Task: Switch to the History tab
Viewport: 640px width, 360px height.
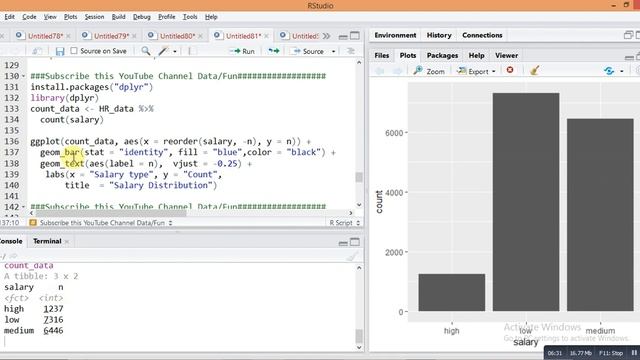Action: tap(439, 35)
